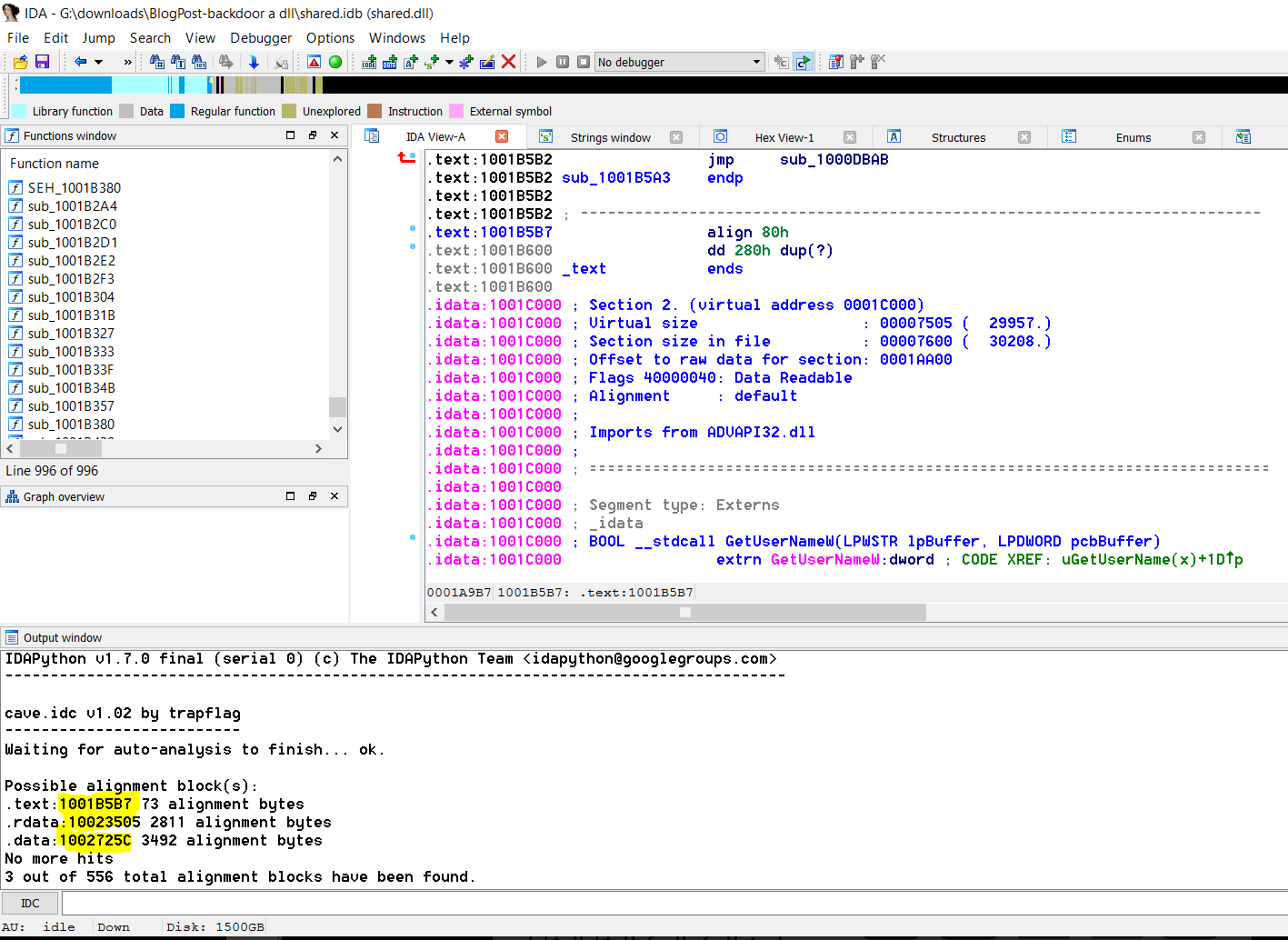The image size is (1288, 940).
Task: Click the delete watch X toolbar icon
Action: coord(877,62)
